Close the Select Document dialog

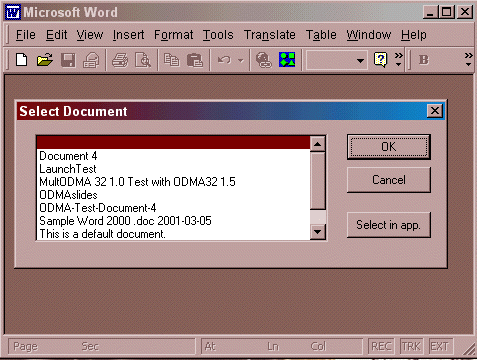[435, 111]
